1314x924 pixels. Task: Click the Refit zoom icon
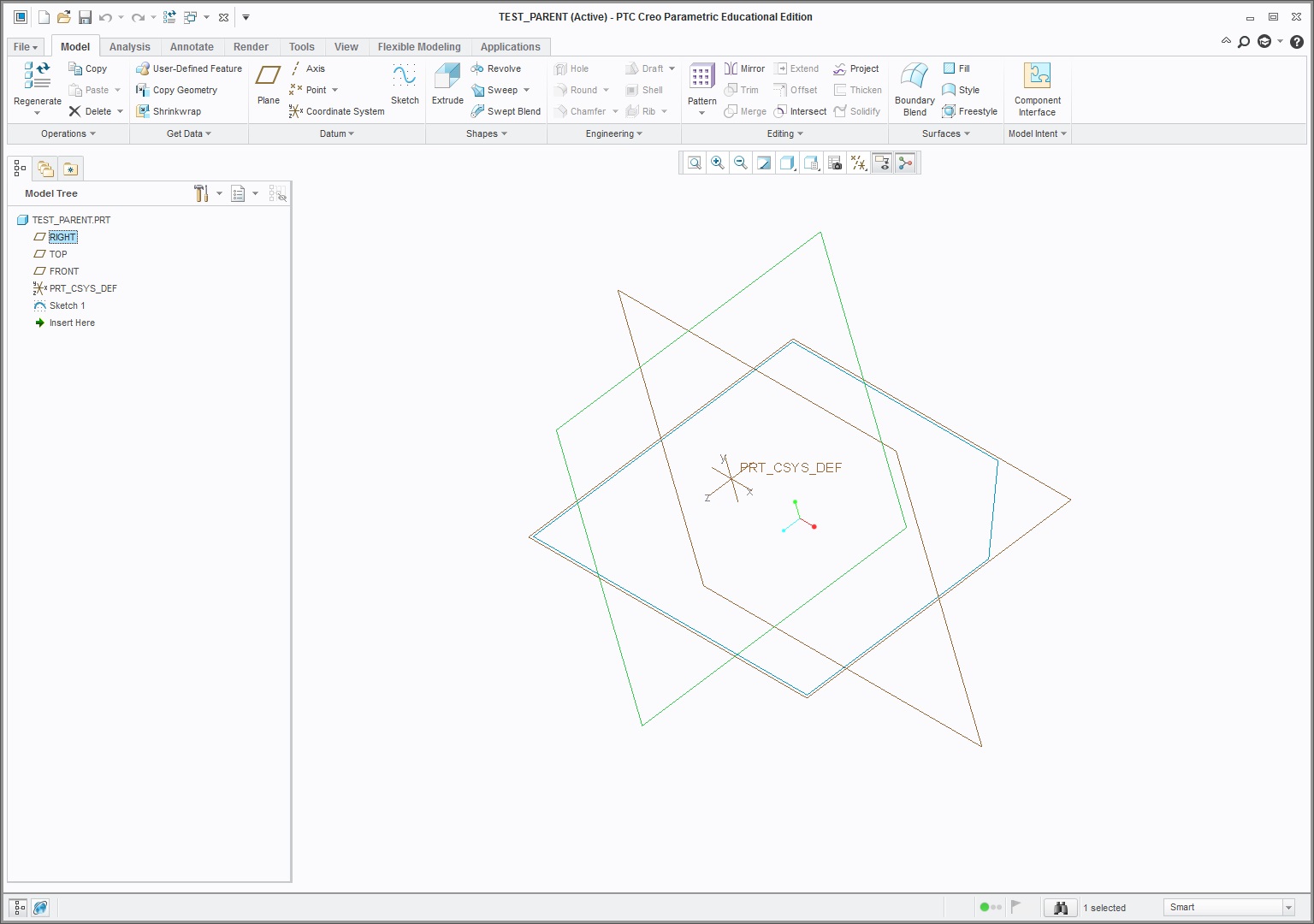(695, 163)
